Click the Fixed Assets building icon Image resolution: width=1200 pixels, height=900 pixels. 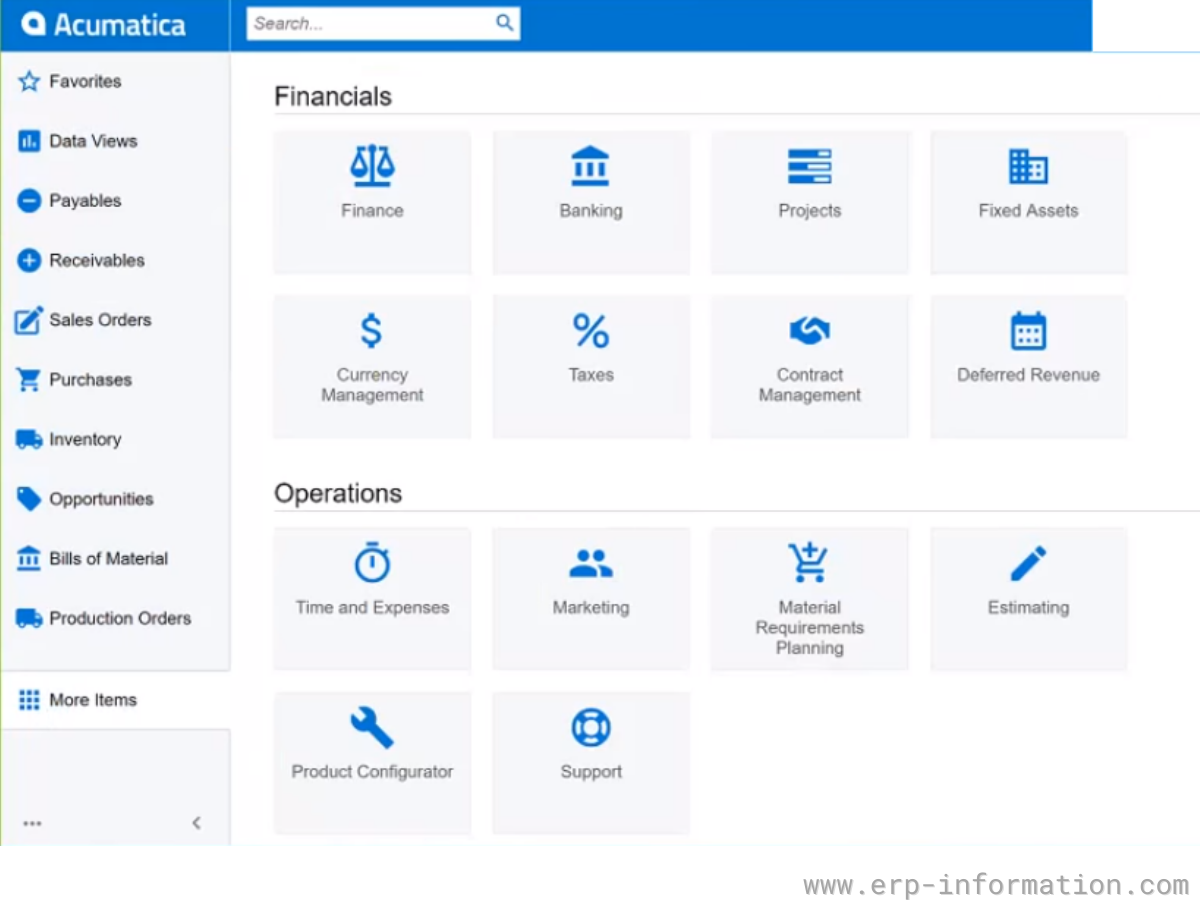(1028, 166)
